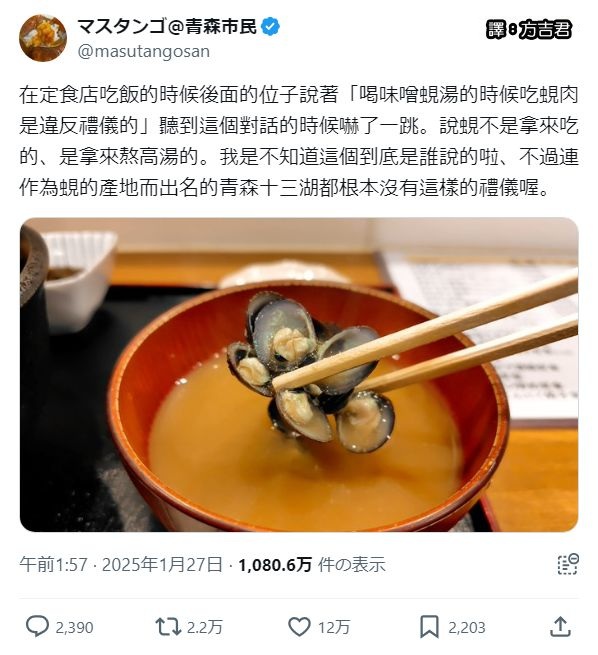This screenshot has width=598, height=655.
Task: Click the 譯:方吉君 watermark label
Action: pos(529,30)
